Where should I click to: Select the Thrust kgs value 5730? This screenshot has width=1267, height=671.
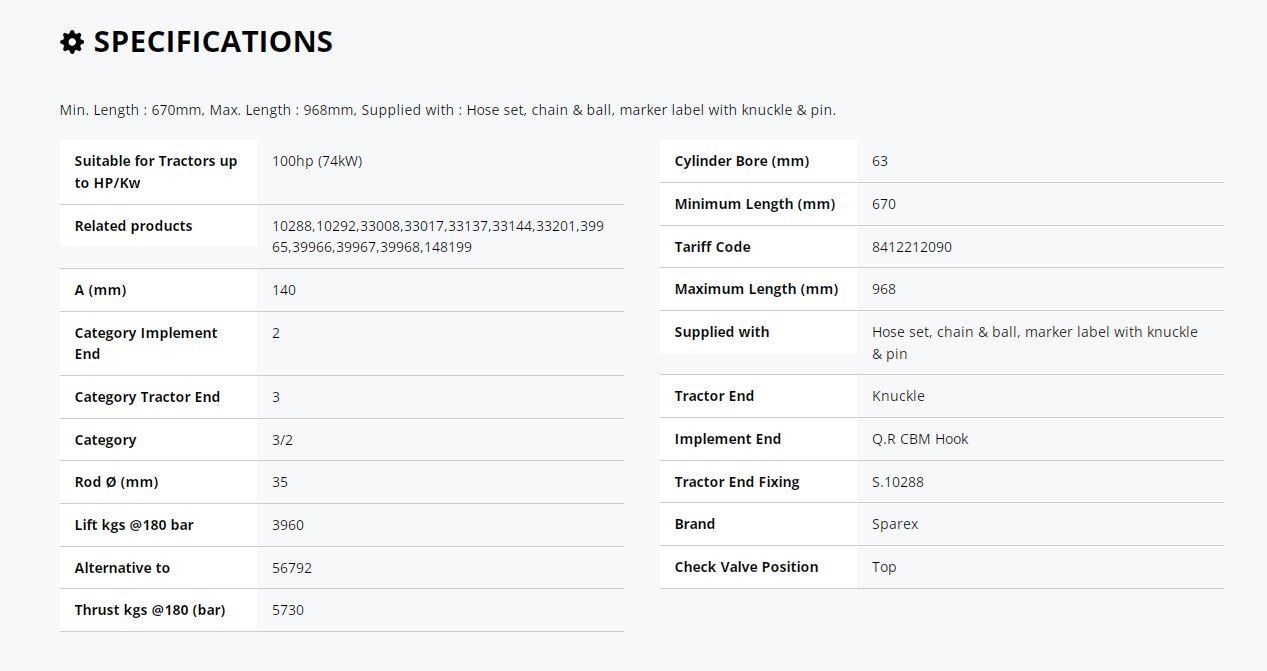[x=288, y=610]
